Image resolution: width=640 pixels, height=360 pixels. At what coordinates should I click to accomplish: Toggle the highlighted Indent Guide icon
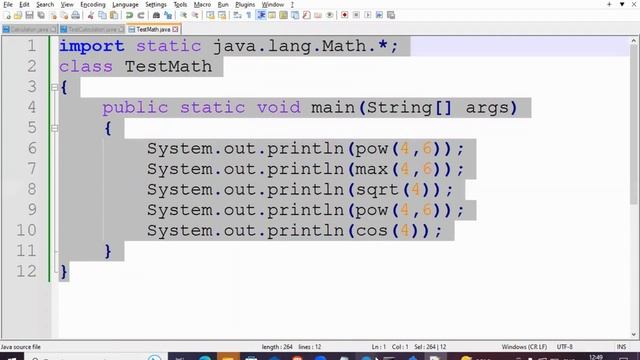click(261, 15)
